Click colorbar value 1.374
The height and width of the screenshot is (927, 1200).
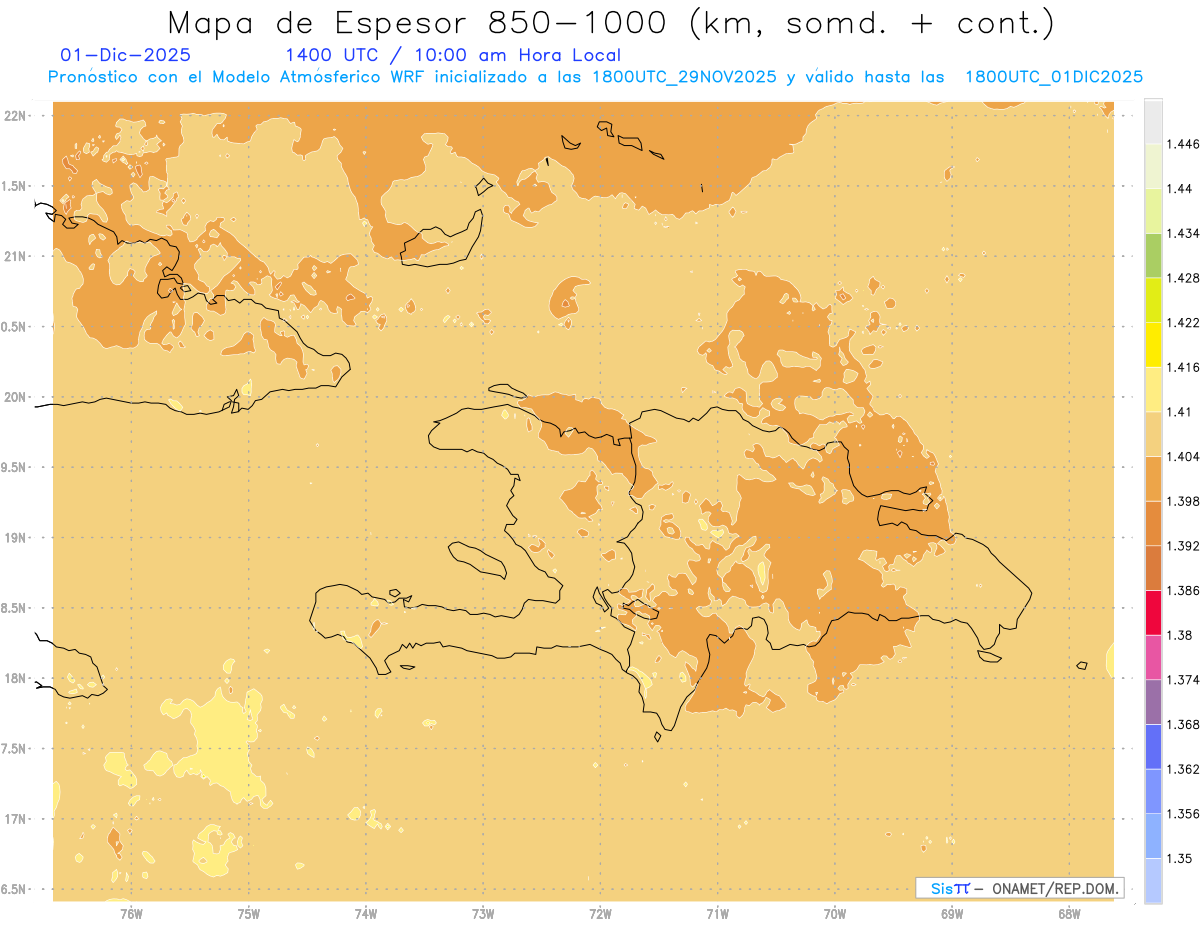[x=1183, y=680]
